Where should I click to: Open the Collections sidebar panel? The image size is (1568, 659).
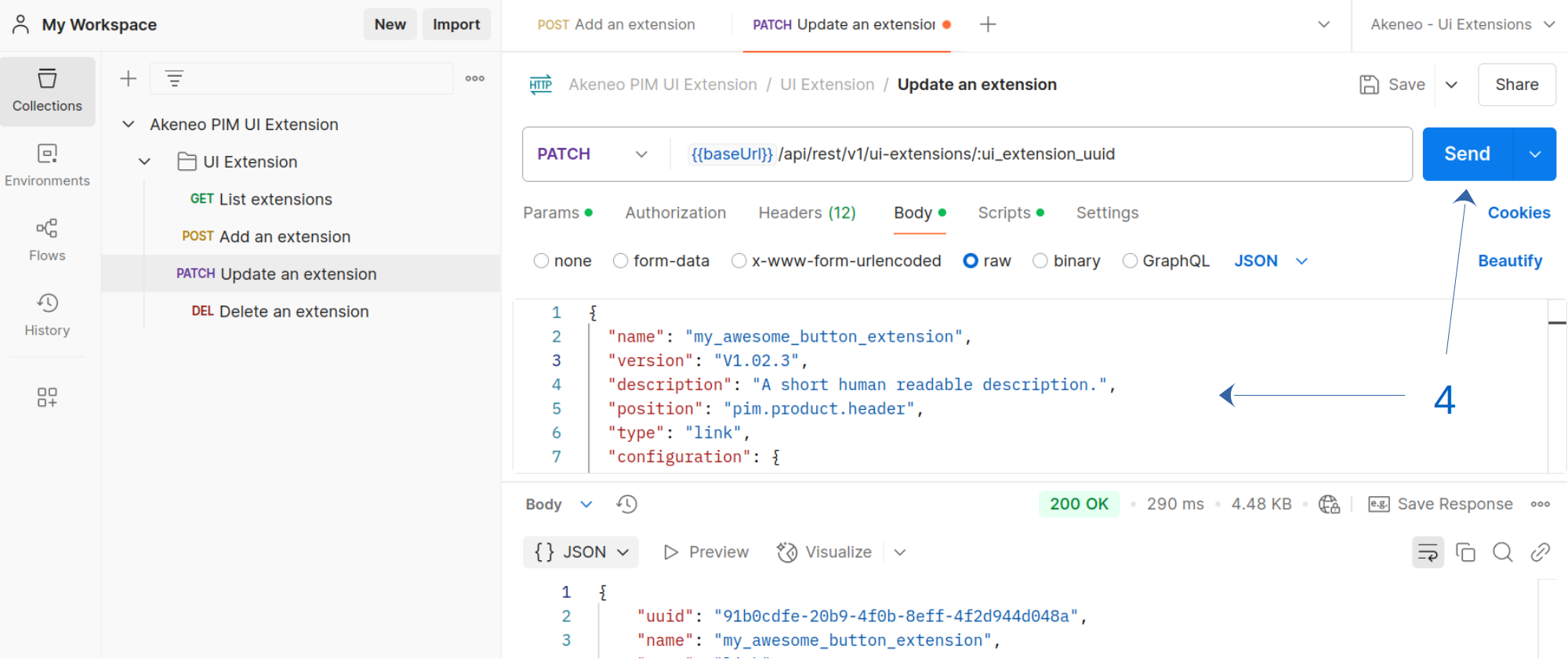(x=47, y=91)
